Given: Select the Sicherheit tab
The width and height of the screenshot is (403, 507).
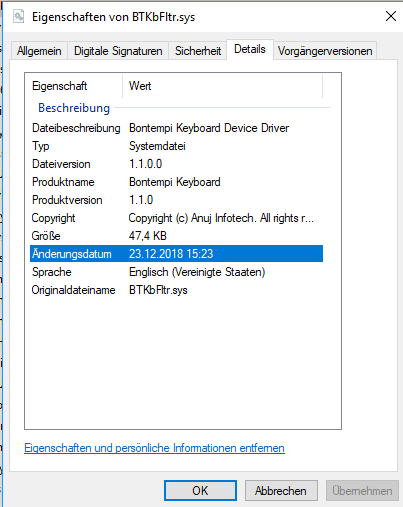Looking at the screenshot, I should click(x=198, y=51).
